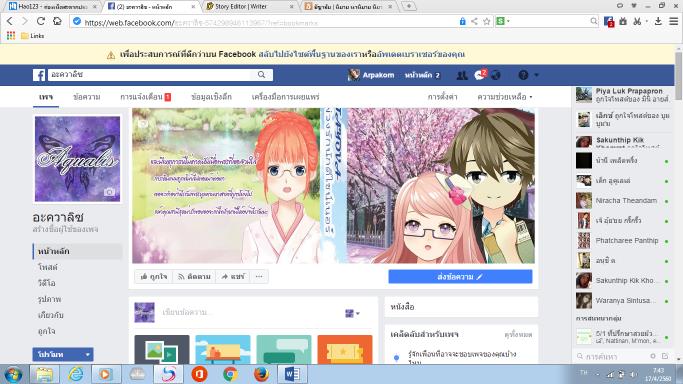Open Chrome from taskbar
The image size is (683, 384).
point(230,374)
